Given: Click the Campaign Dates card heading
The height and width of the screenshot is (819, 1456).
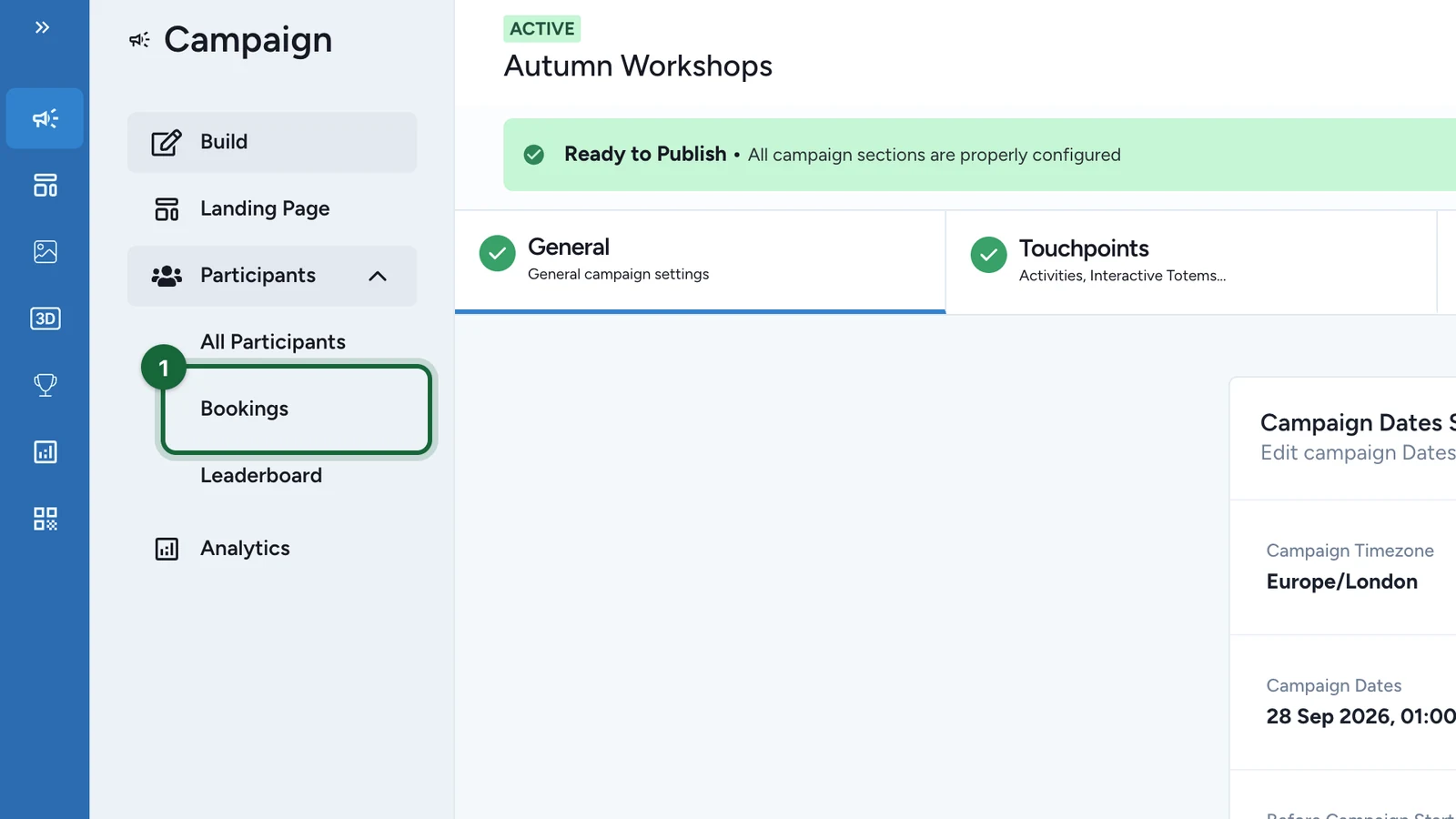Looking at the screenshot, I should [1358, 423].
